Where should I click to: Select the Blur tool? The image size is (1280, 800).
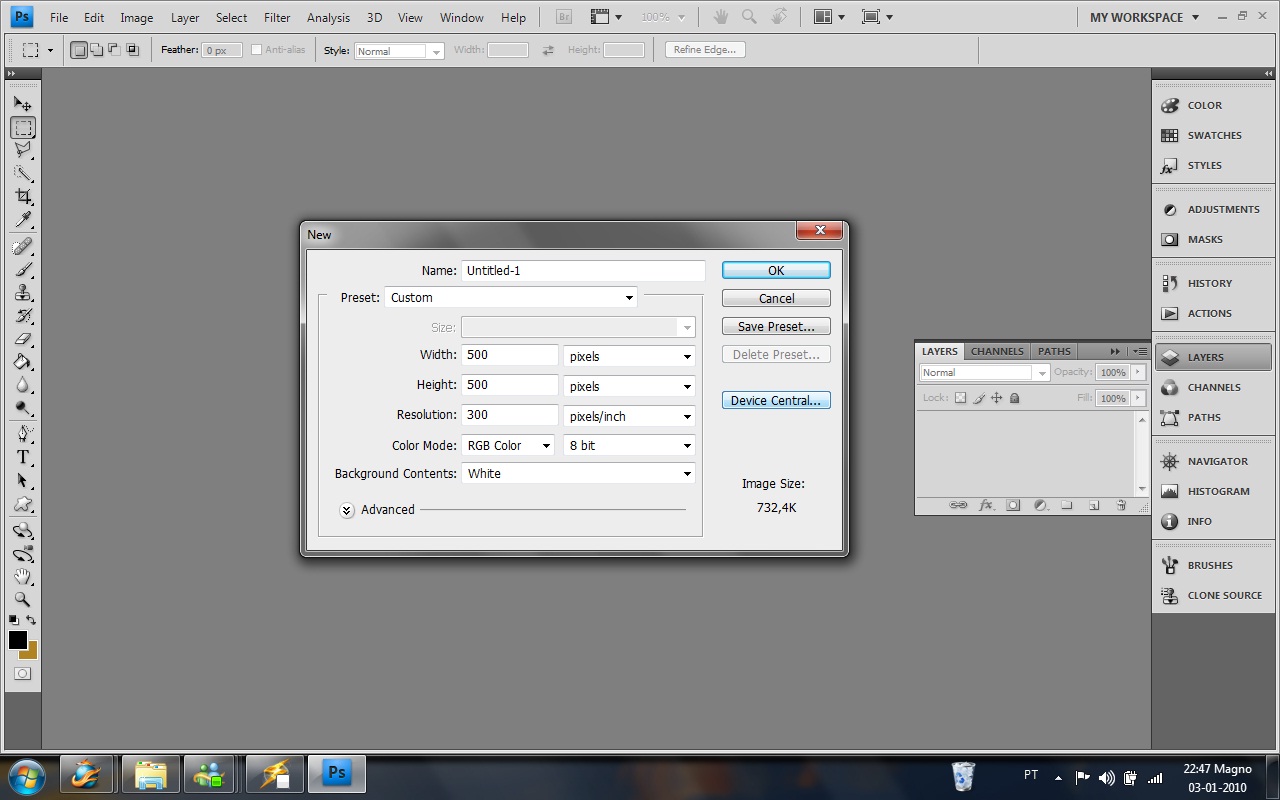pyautogui.click(x=23, y=385)
